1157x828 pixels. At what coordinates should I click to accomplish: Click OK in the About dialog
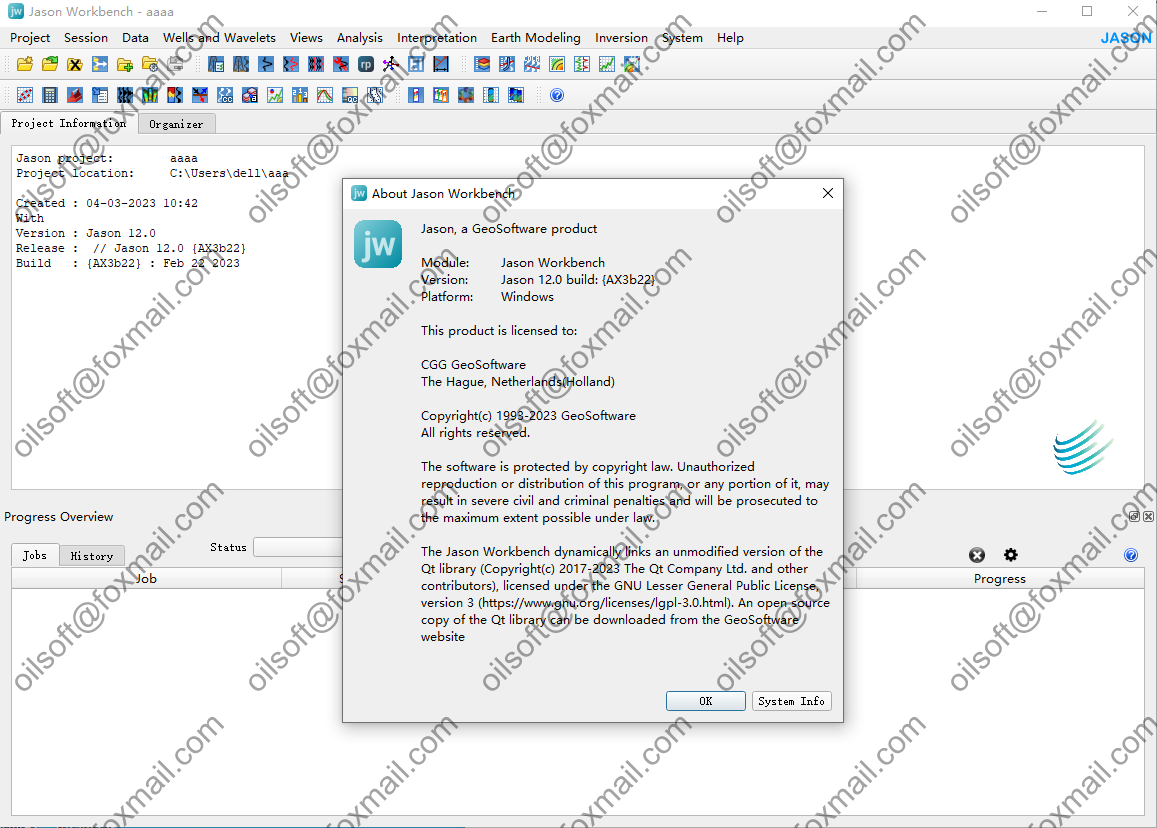pos(705,701)
